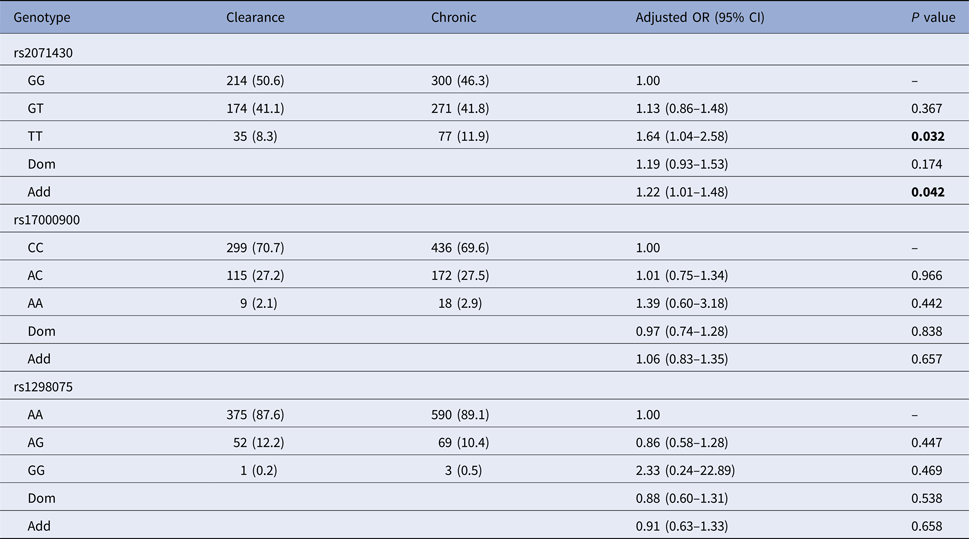Viewport: 969px width, 539px height.
Task: Click the Adjusted OR (95% CI) header
Action: tap(700, 18)
